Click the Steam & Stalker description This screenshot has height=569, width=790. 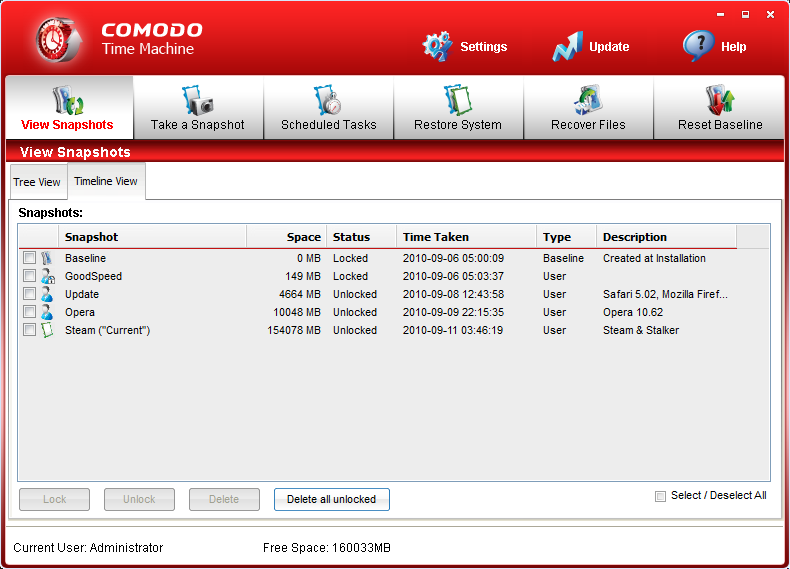pos(641,330)
